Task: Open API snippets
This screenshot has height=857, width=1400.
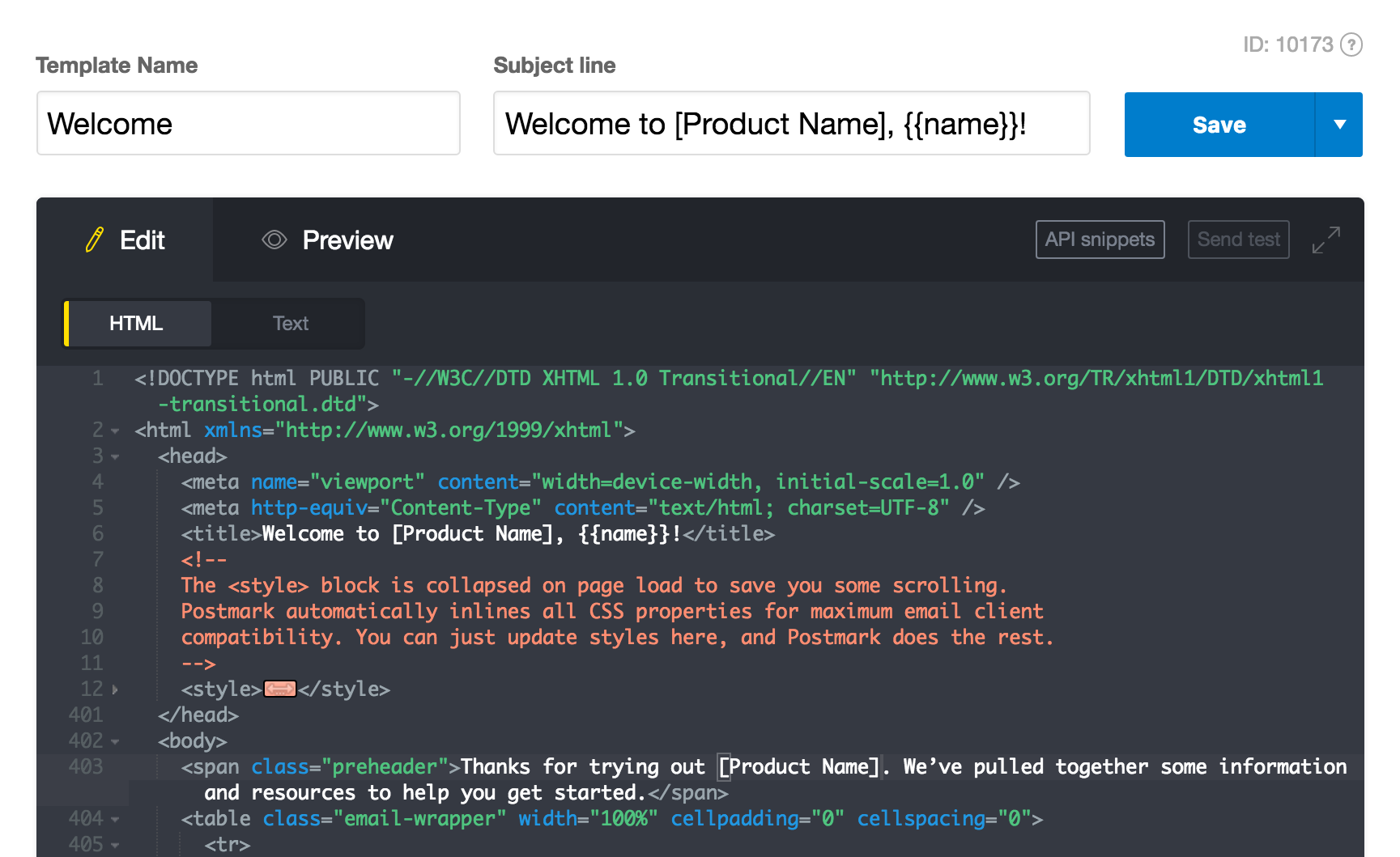Action: point(1100,240)
